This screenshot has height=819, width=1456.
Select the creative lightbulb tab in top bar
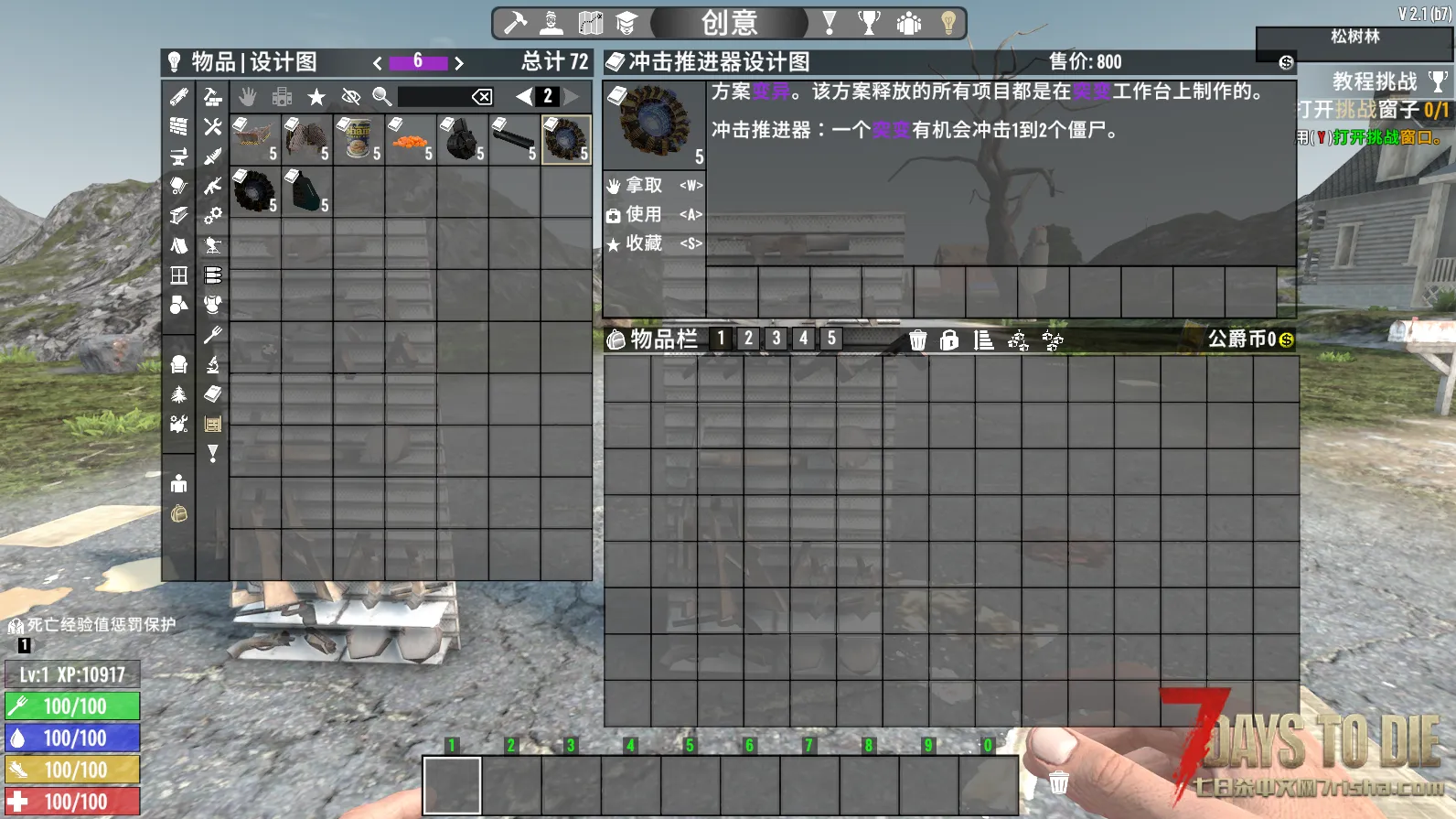coord(948,23)
